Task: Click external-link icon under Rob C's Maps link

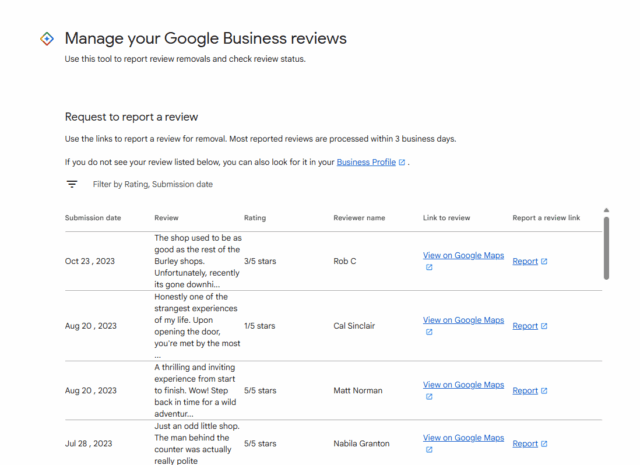Action: click(x=429, y=267)
